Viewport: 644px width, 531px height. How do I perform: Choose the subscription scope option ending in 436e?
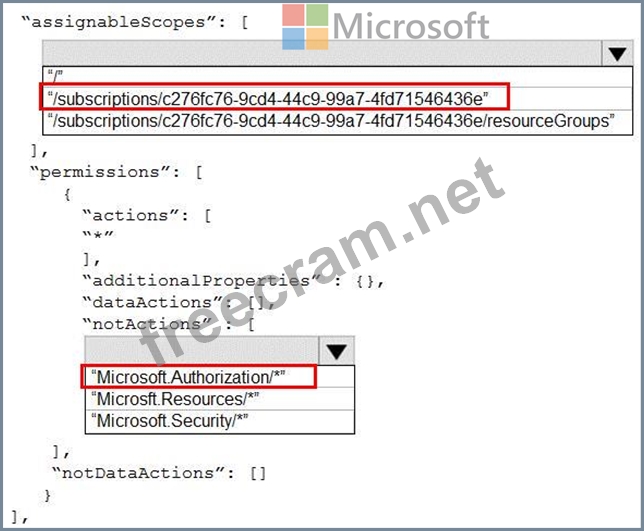(x=337, y=99)
